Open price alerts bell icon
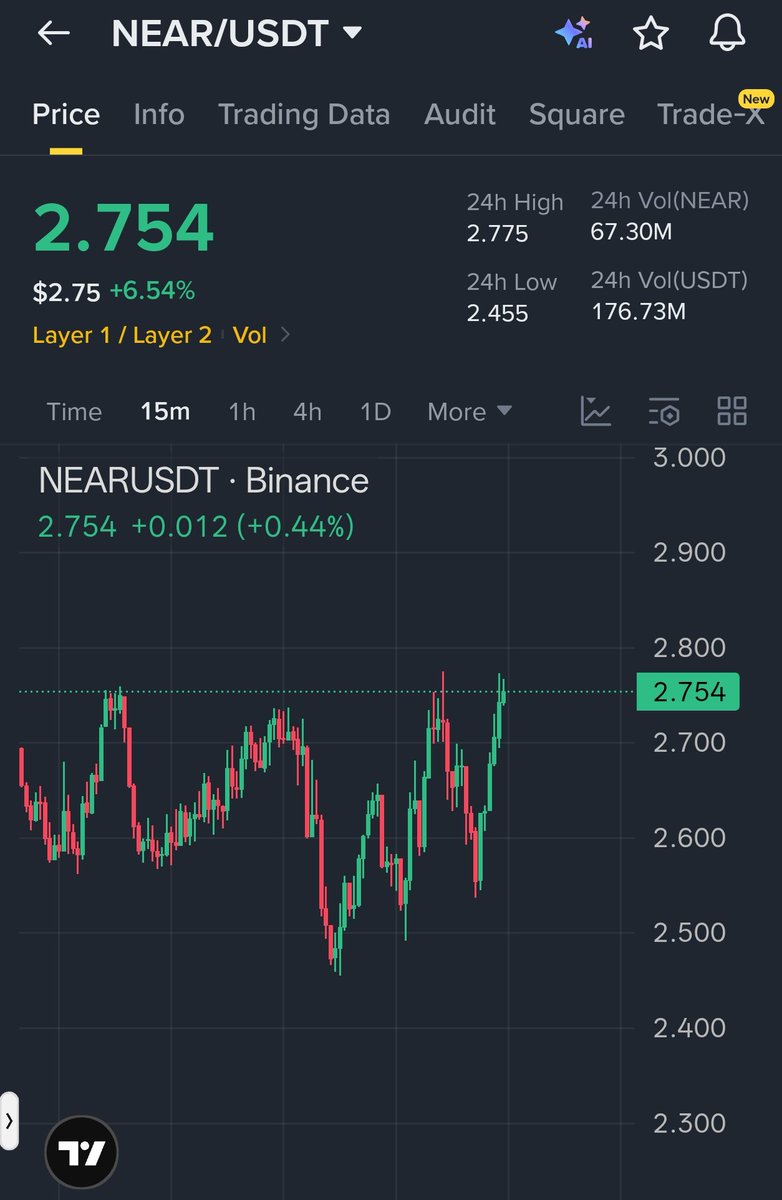Viewport: 782px width, 1200px height. pyautogui.click(x=728, y=33)
